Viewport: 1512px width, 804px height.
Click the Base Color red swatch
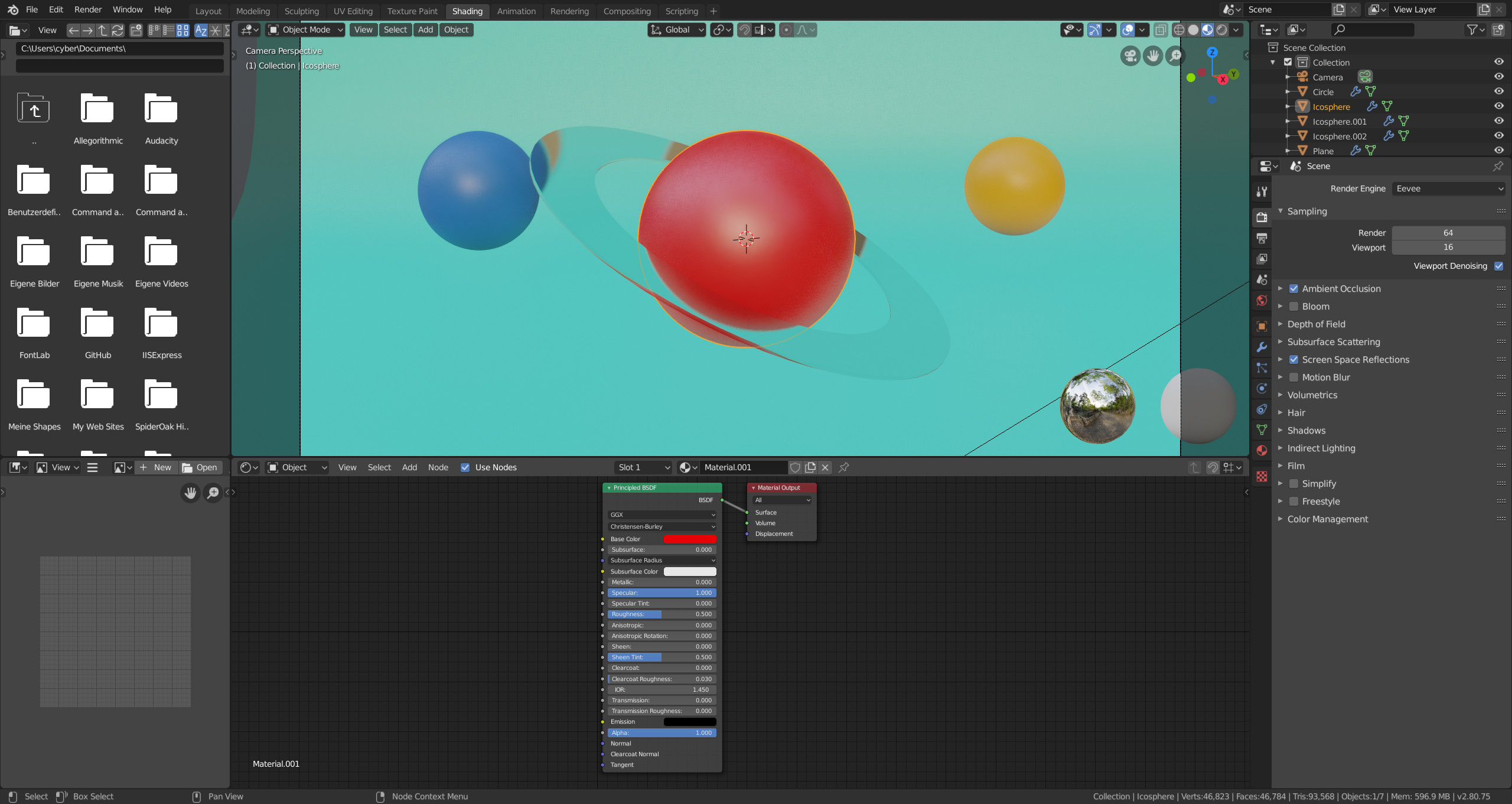[x=690, y=539]
